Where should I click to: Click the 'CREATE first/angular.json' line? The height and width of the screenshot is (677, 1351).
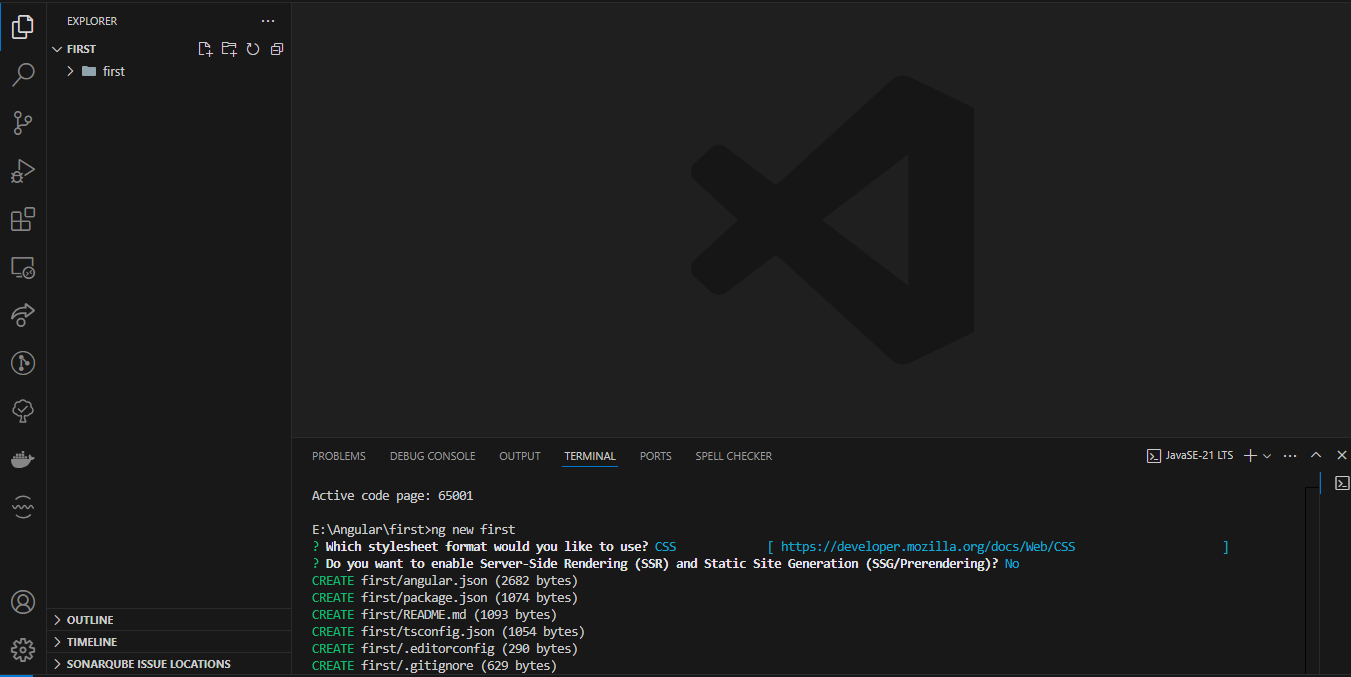tap(445, 581)
